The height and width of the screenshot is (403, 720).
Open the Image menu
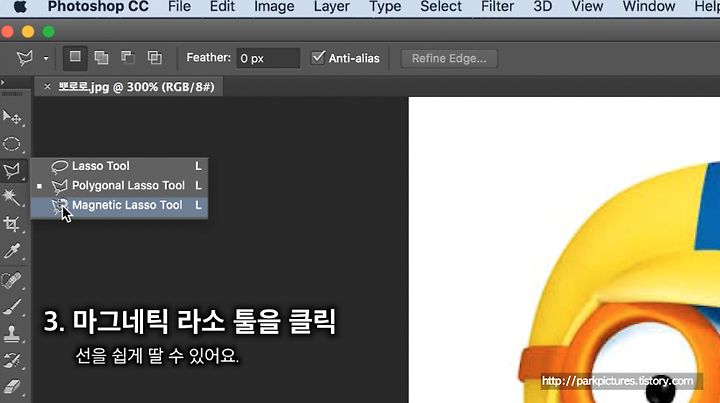274,7
